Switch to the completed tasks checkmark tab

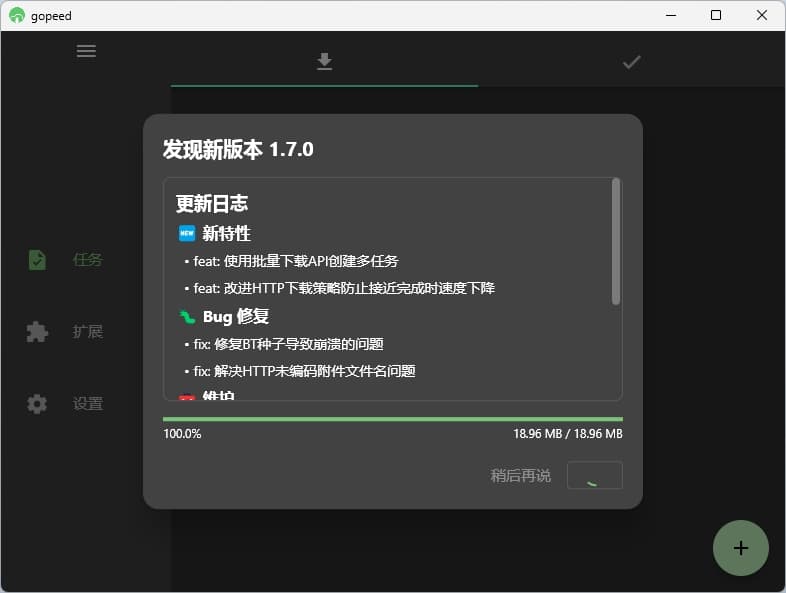pos(631,63)
